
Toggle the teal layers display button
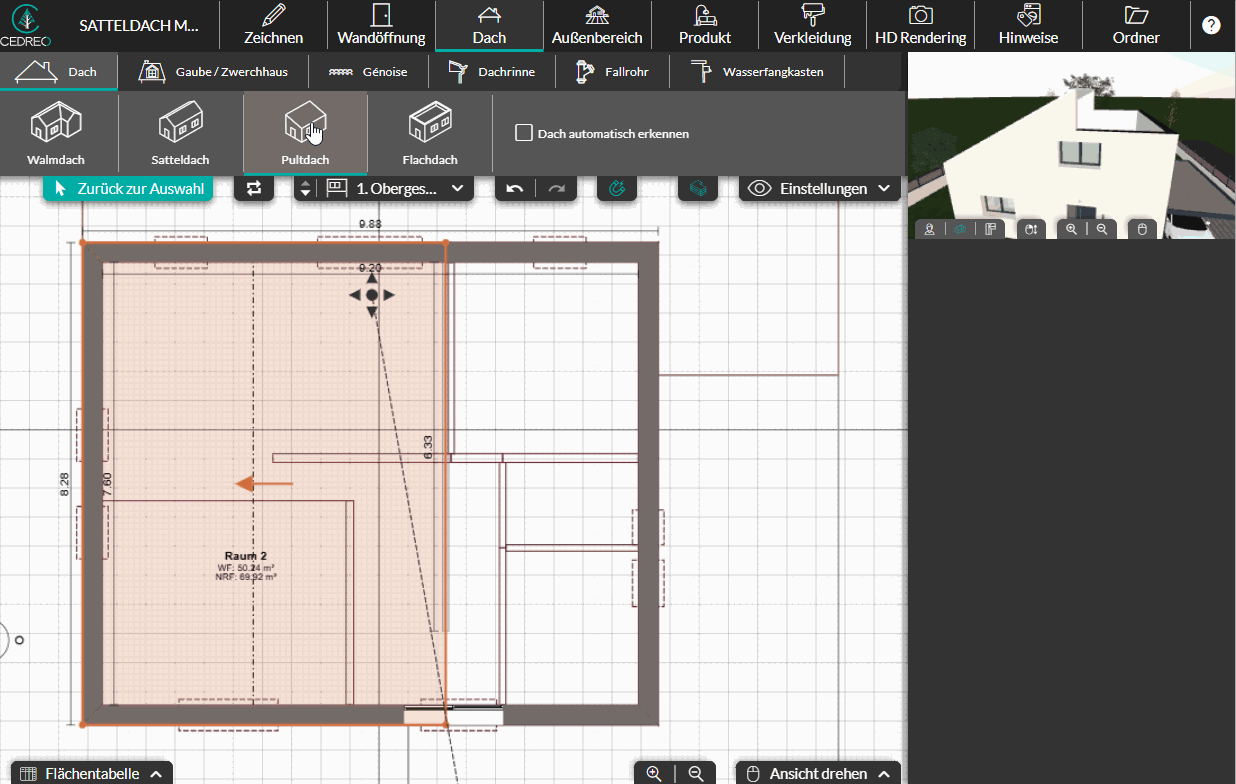pyautogui.click(x=698, y=188)
